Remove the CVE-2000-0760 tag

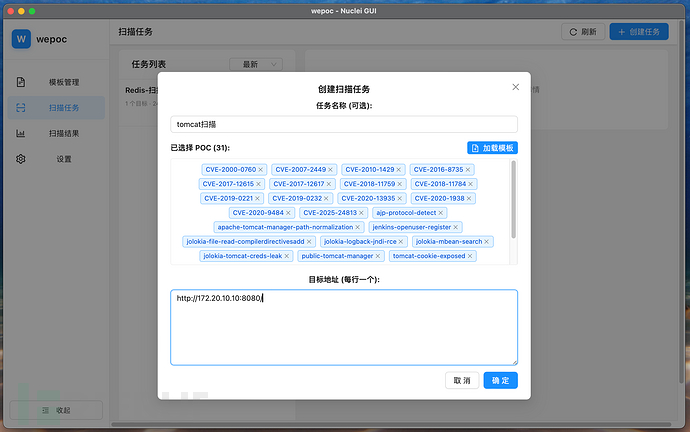[x=260, y=170]
